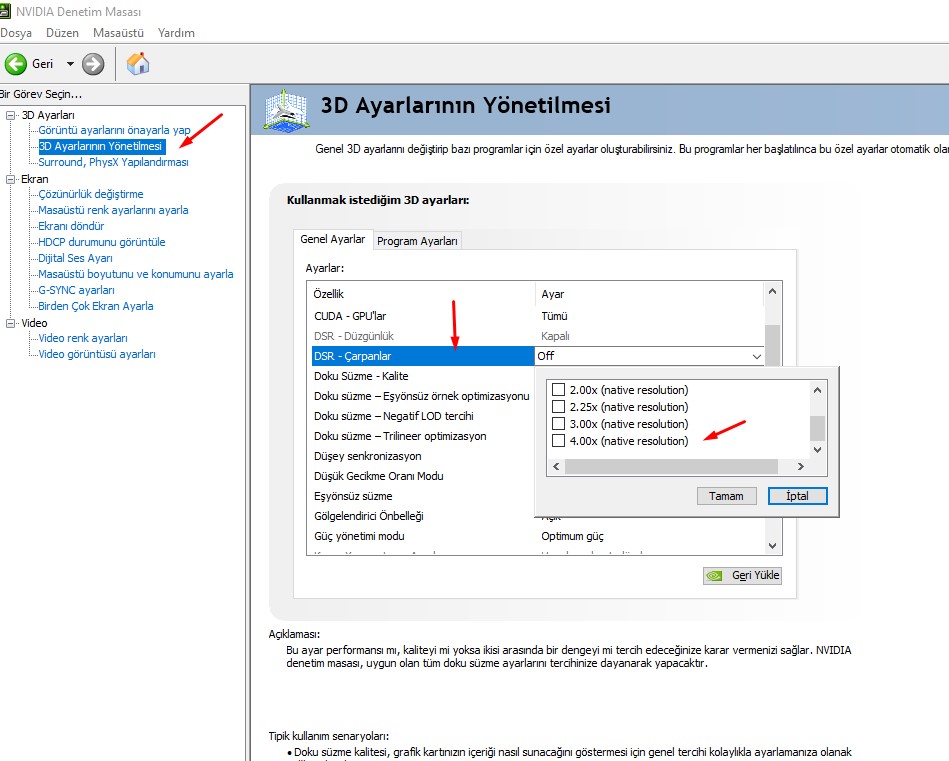Click DSR popup scroll left arrow
Viewport: 949px width, 761px height.
click(556, 466)
